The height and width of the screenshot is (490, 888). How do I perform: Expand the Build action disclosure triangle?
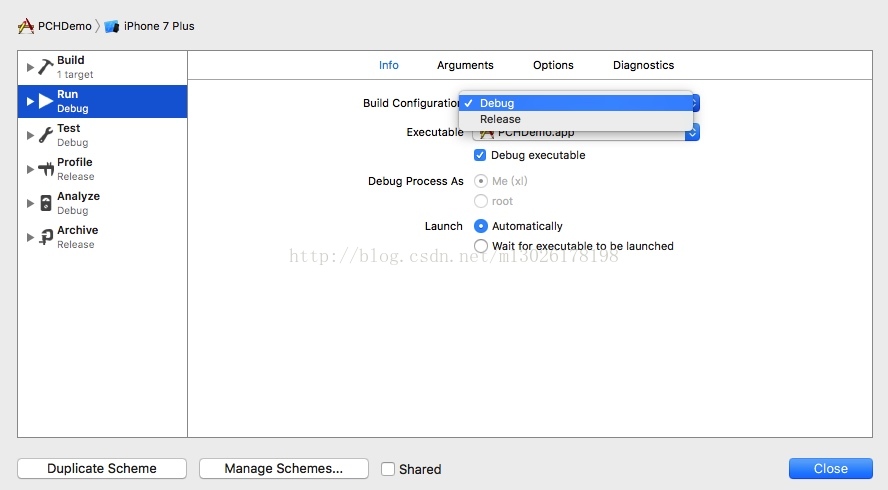click(30, 67)
